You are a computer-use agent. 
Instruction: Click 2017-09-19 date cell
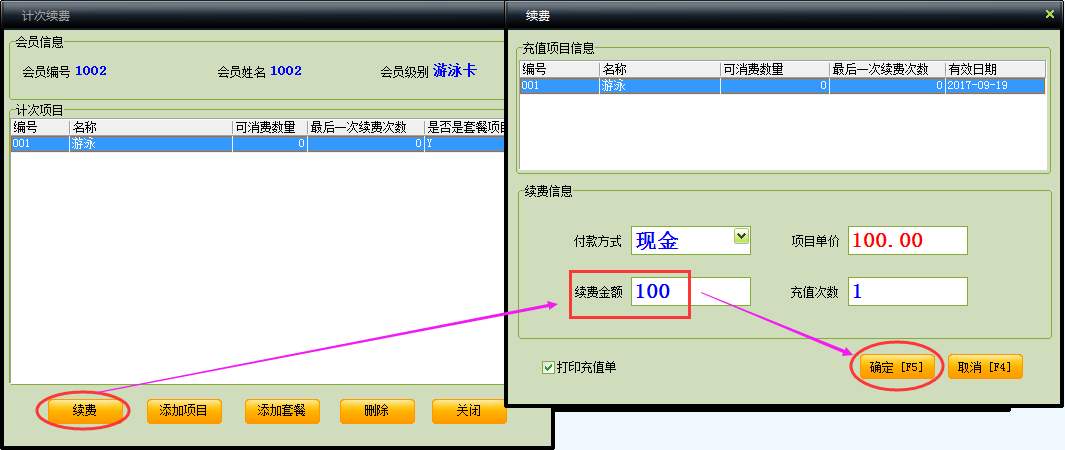995,86
